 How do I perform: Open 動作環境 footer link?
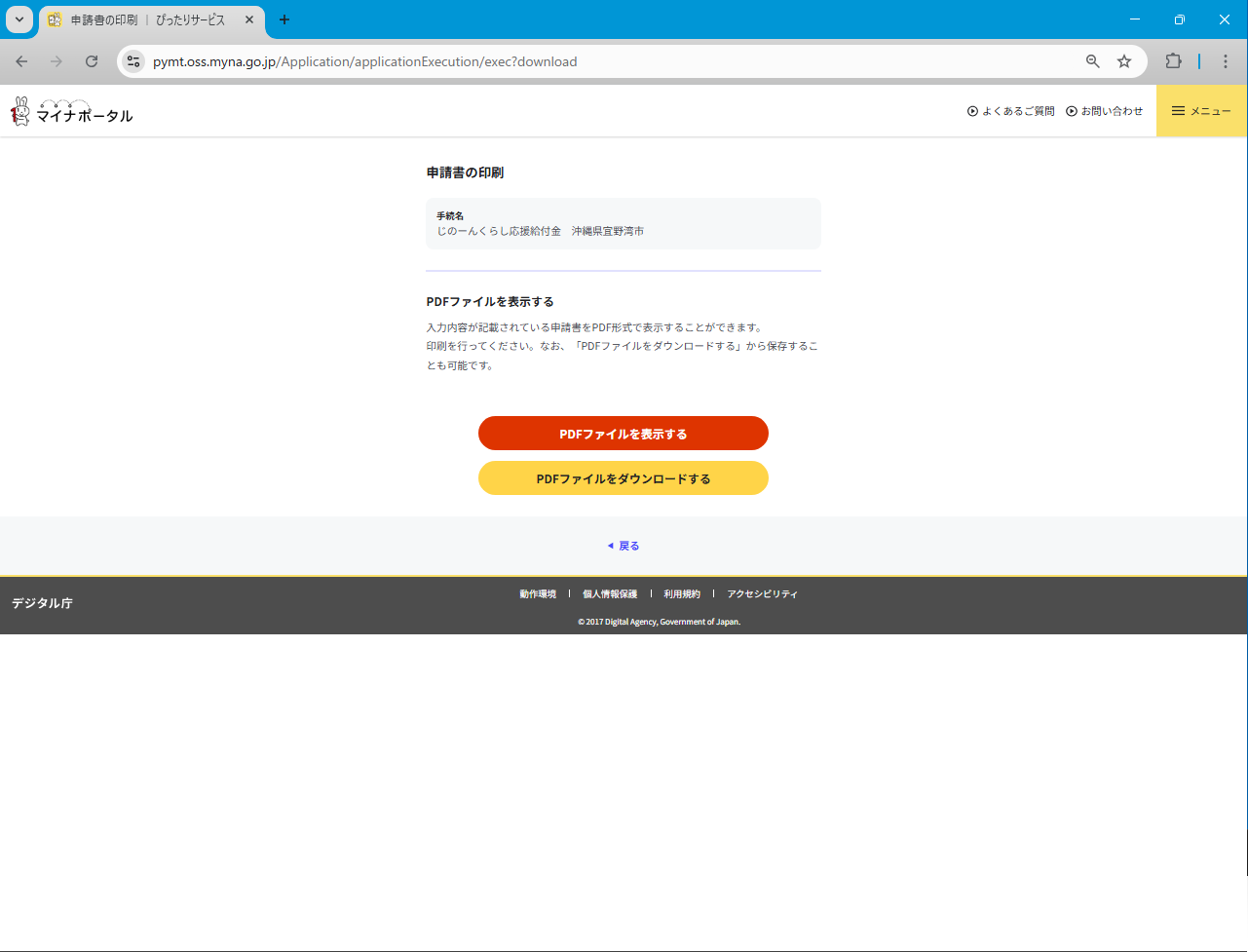[x=538, y=593]
